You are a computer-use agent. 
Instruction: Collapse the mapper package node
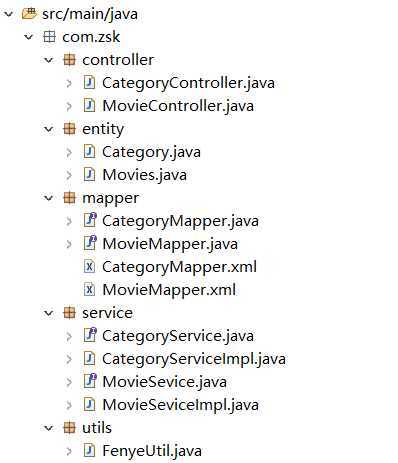click(49, 198)
